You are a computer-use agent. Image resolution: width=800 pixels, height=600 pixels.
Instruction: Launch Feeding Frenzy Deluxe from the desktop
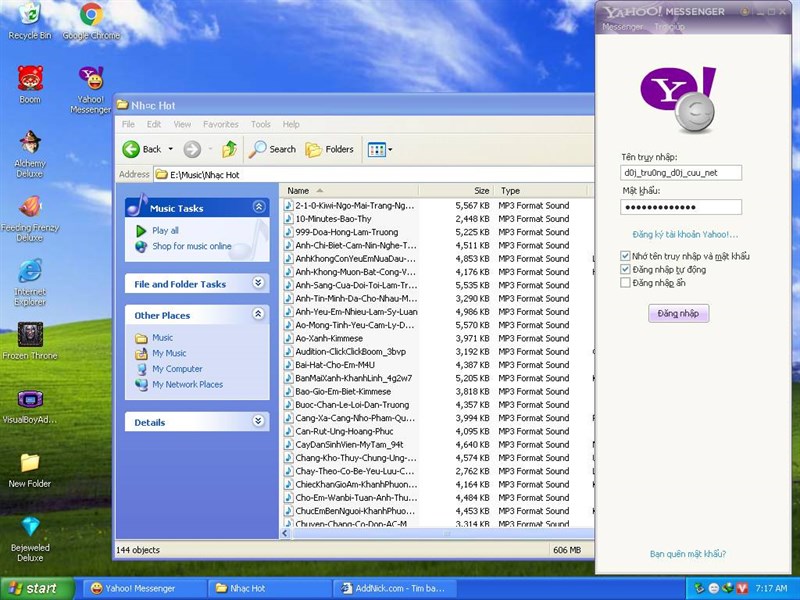pyautogui.click(x=30, y=218)
